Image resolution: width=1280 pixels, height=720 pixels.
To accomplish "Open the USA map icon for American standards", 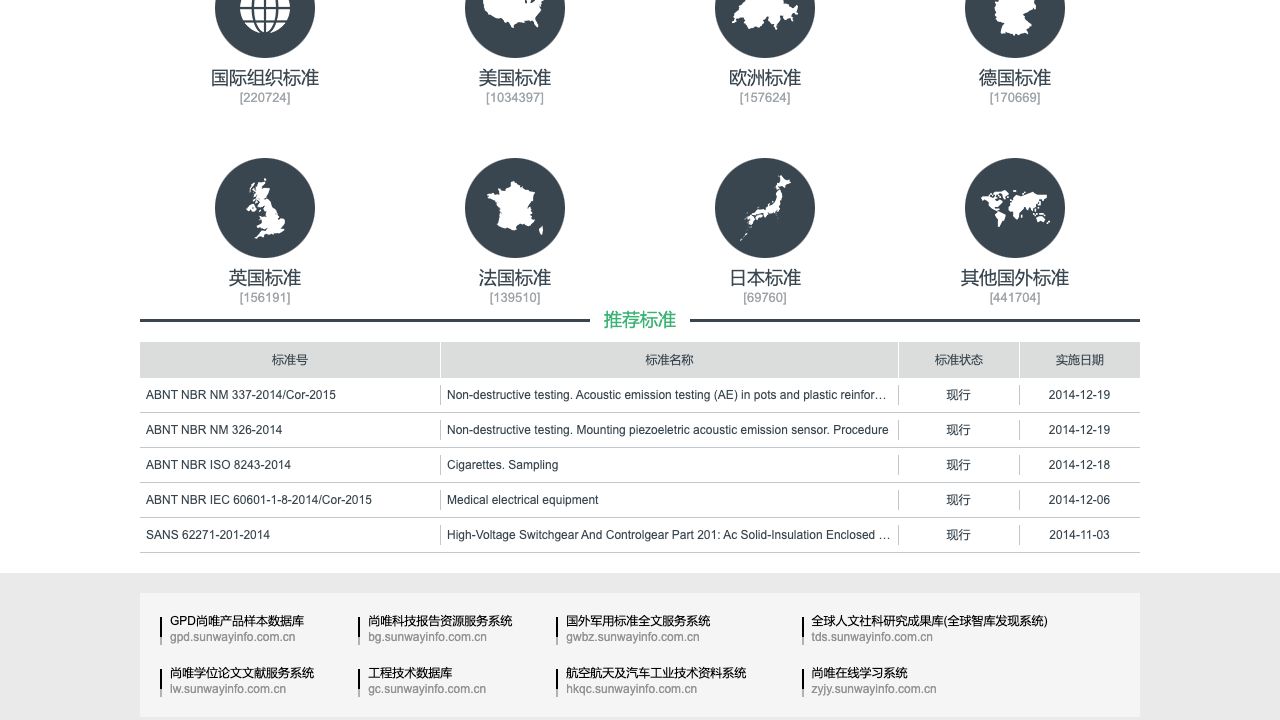I will tap(515, 18).
